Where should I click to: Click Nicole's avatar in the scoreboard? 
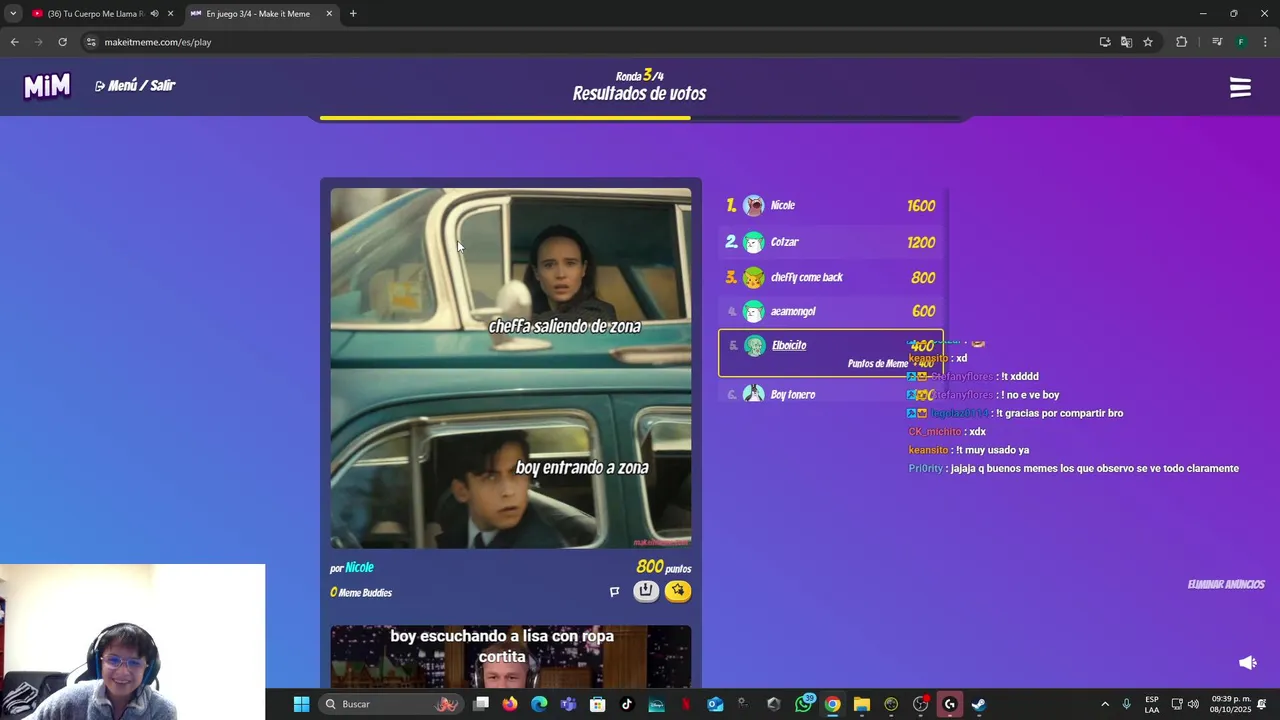tap(754, 206)
